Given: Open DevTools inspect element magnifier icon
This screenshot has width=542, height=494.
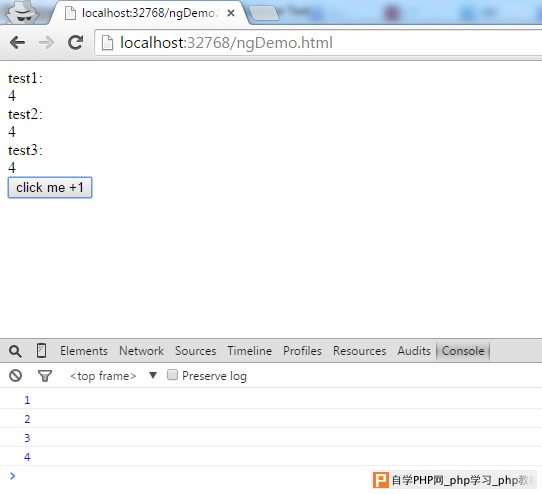Looking at the screenshot, I should pyautogui.click(x=15, y=351).
